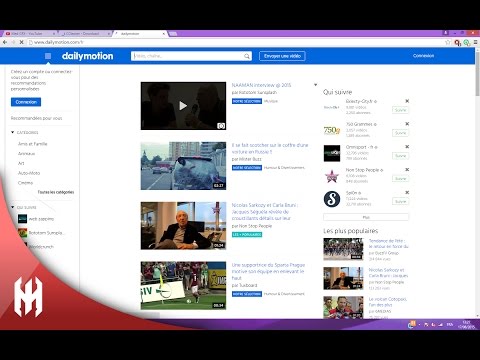Dismiss the 750 Grammes suggestion
Image resolution: width=480 pixels, height=360 pixels.
click(x=407, y=124)
